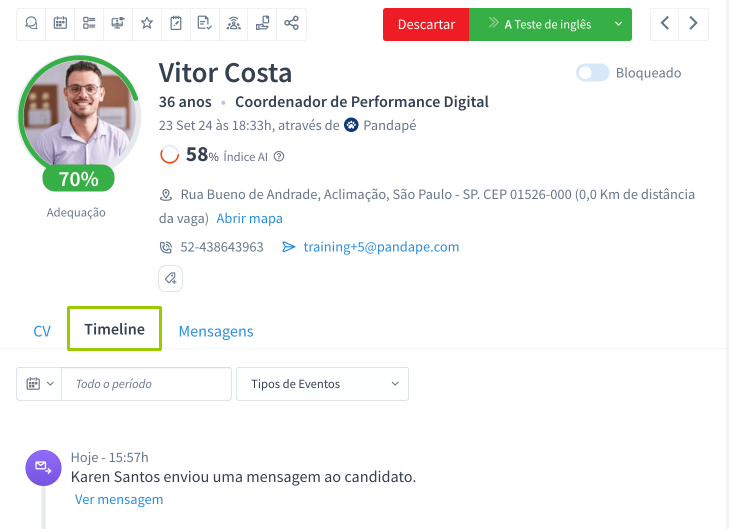Click the document with checkmark icon

coord(205,23)
